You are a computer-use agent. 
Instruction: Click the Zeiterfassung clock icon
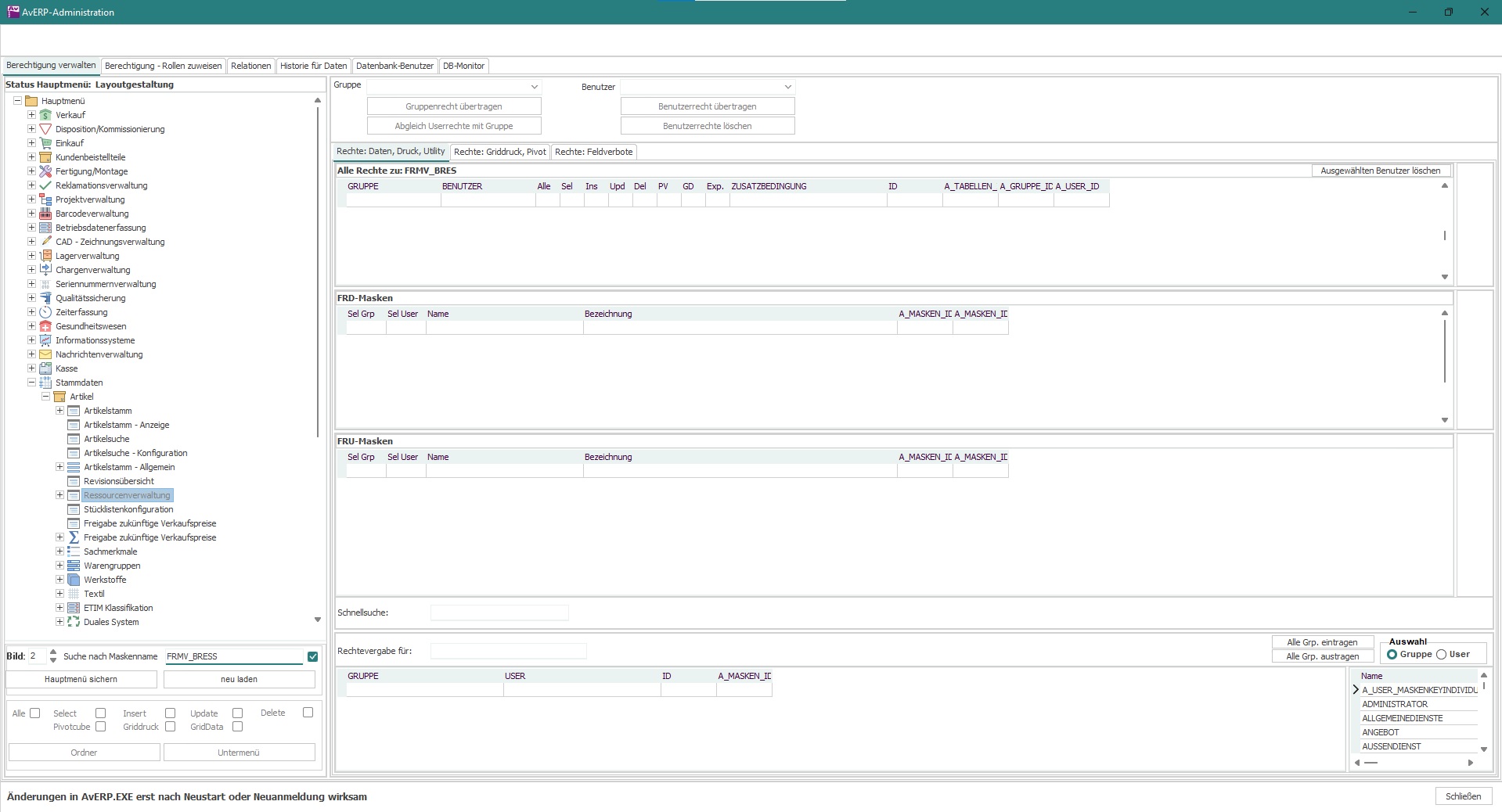(x=45, y=312)
